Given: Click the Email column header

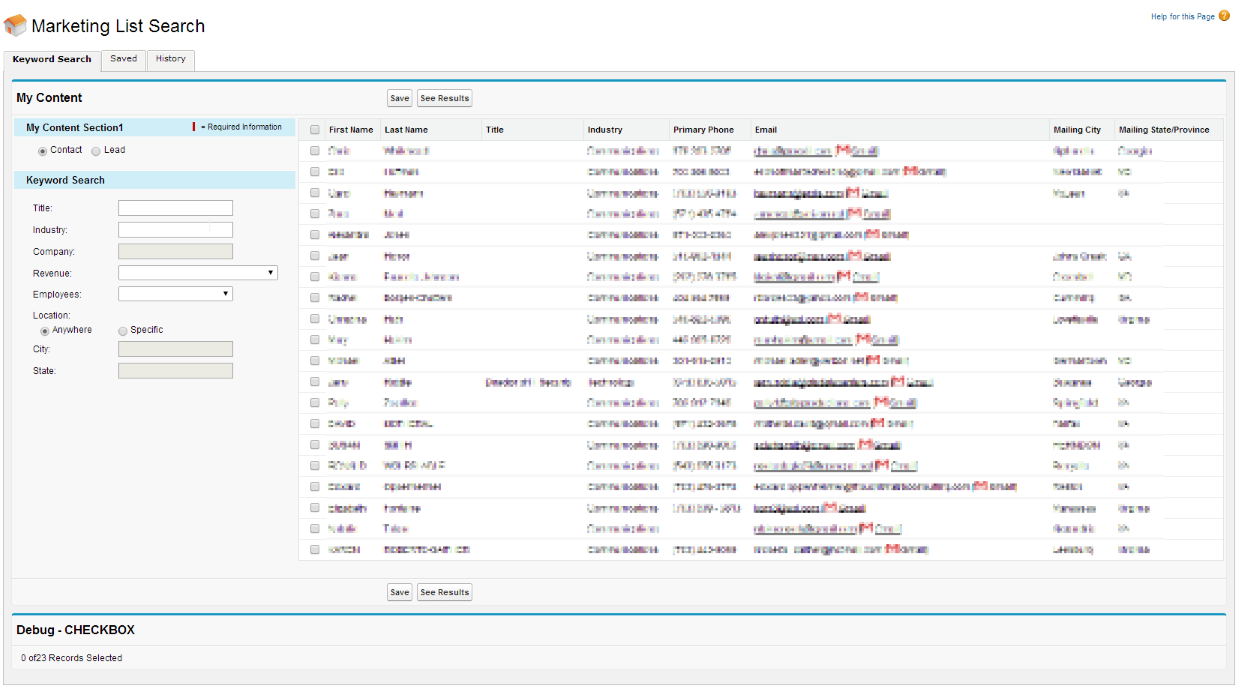Looking at the screenshot, I should click(x=766, y=130).
